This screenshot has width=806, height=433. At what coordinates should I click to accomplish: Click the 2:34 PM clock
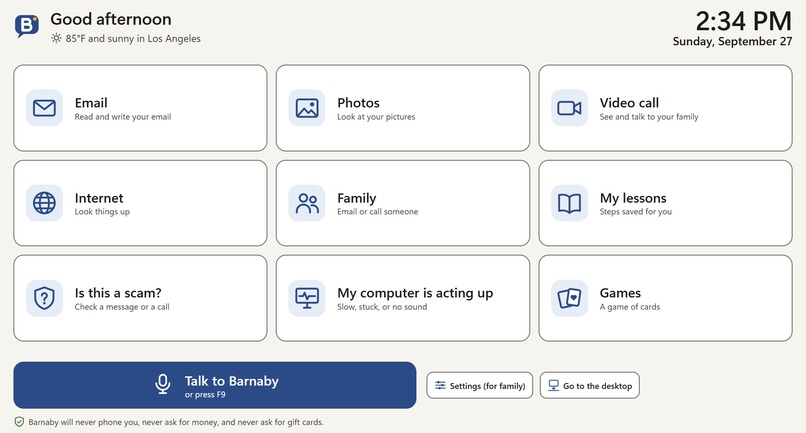tap(743, 22)
